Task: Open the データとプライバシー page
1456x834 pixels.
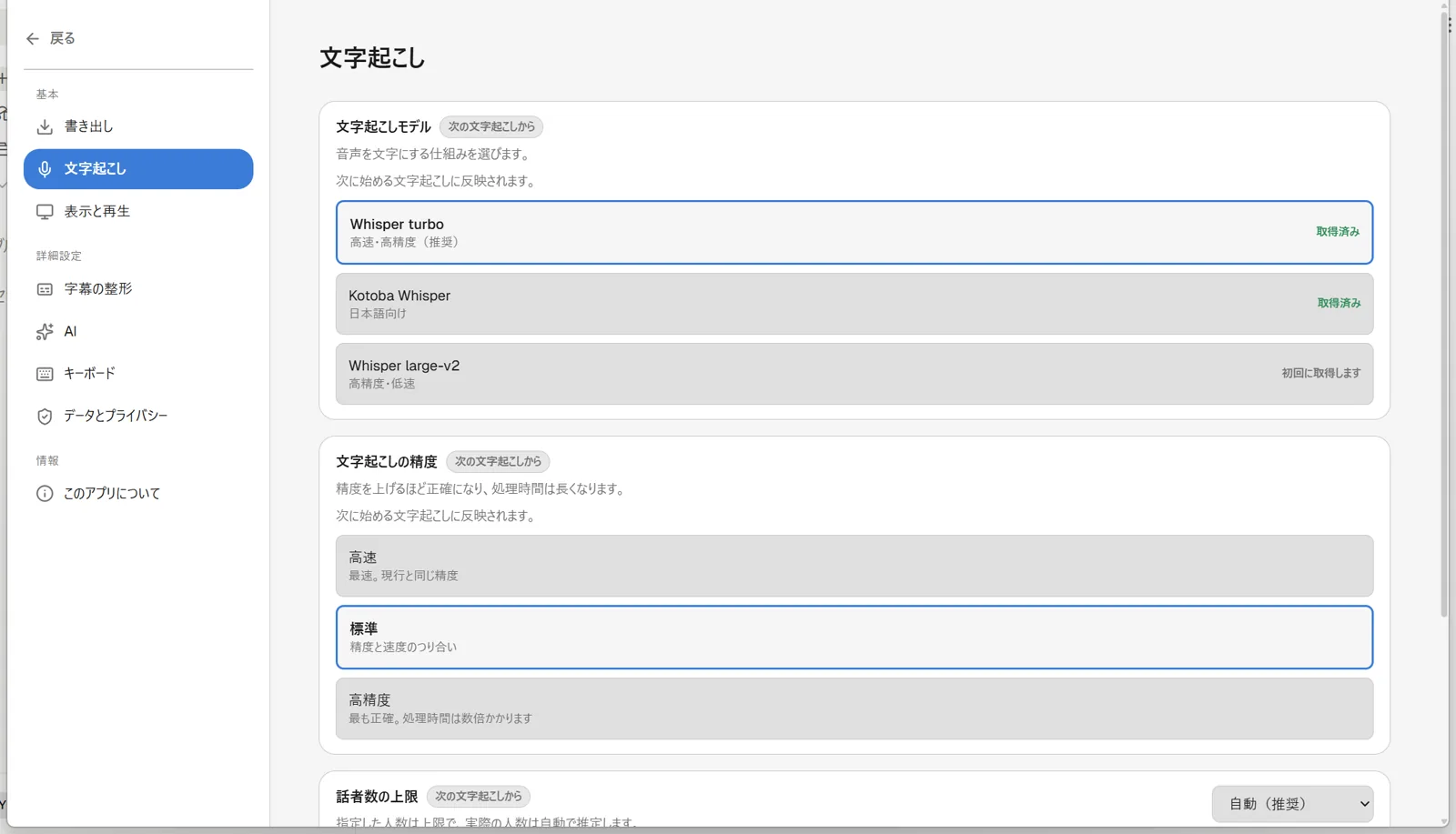Action: (138, 417)
